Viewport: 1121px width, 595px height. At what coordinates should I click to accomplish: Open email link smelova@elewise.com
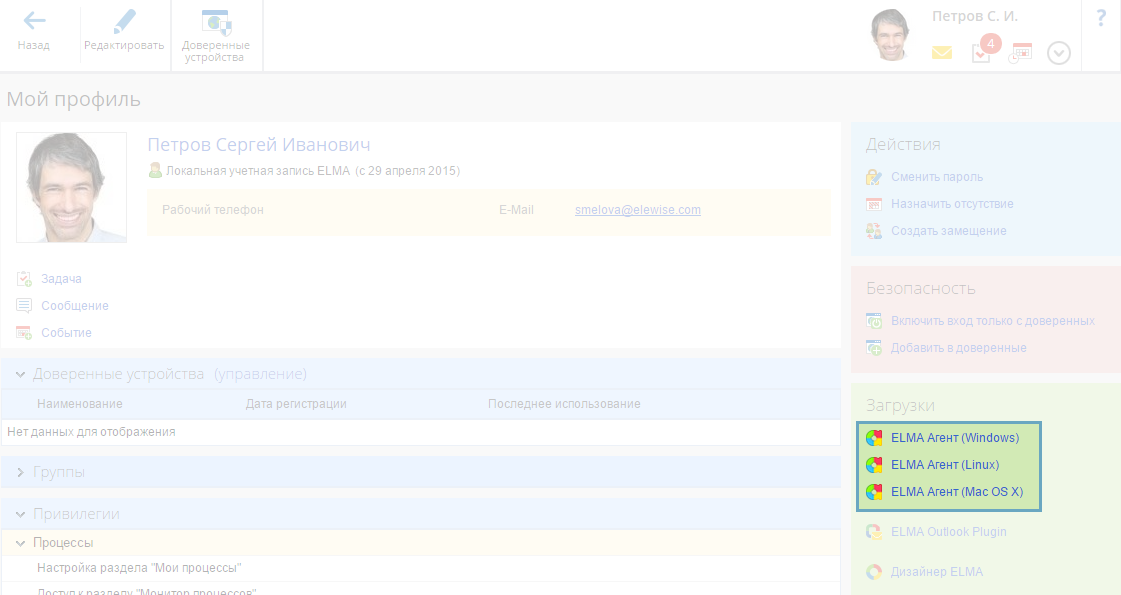tap(638, 210)
